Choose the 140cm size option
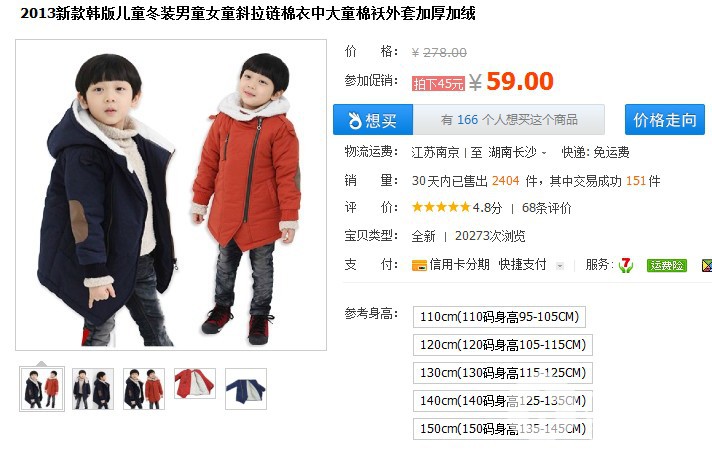 pos(503,401)
